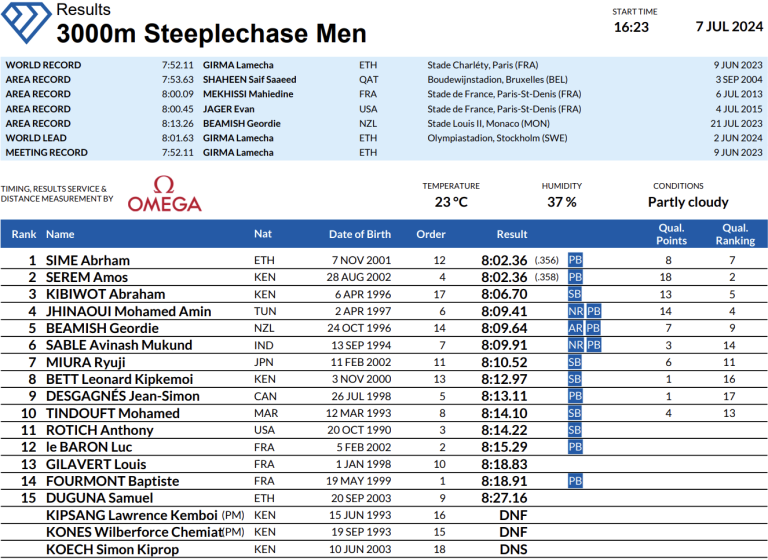Screen dimensions: 768x560
Task: Click the SB badge next to KIBIWOT's result
Action: pyautogui.click(x=575, y=294)
